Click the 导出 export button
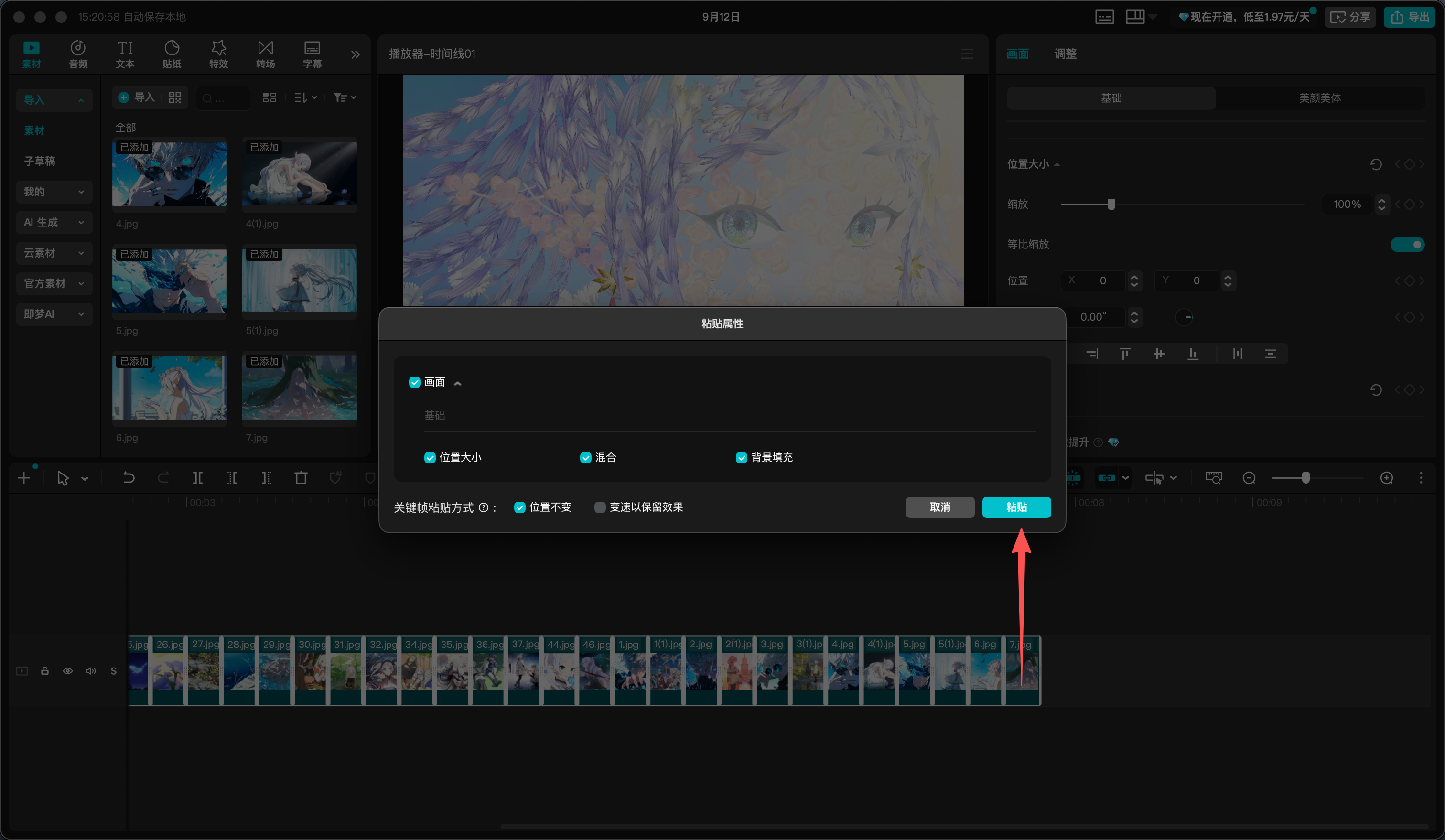The height and width of the screenshot is (840, 1445). point(1410,17)
